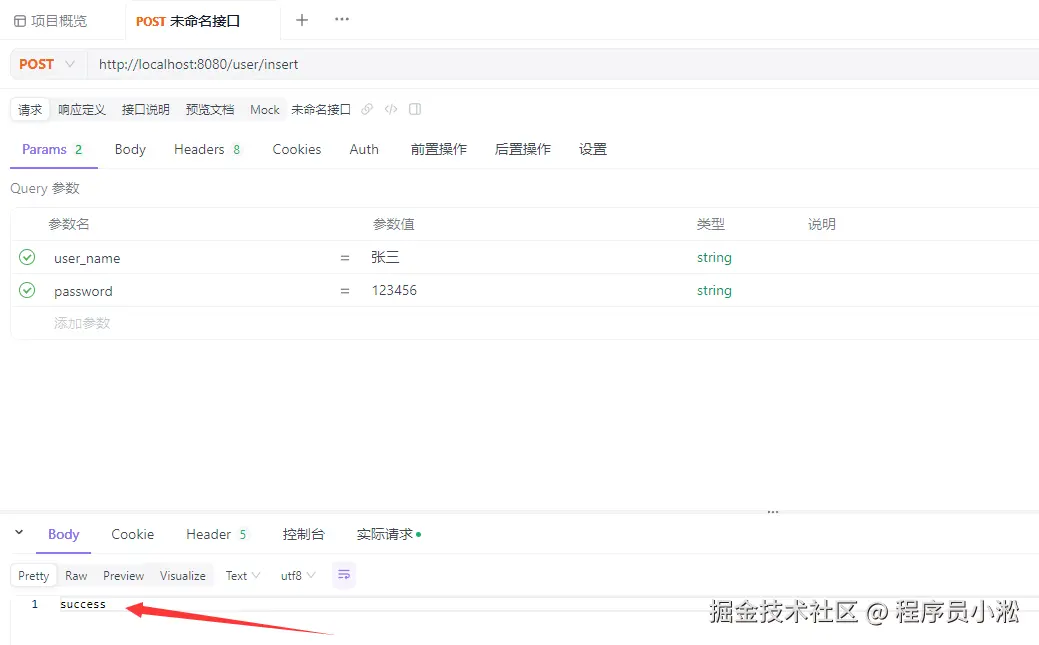The height and width of the screenshot is (645, 1039).
Task: Switch to the request Body tab
Action: 130,149
